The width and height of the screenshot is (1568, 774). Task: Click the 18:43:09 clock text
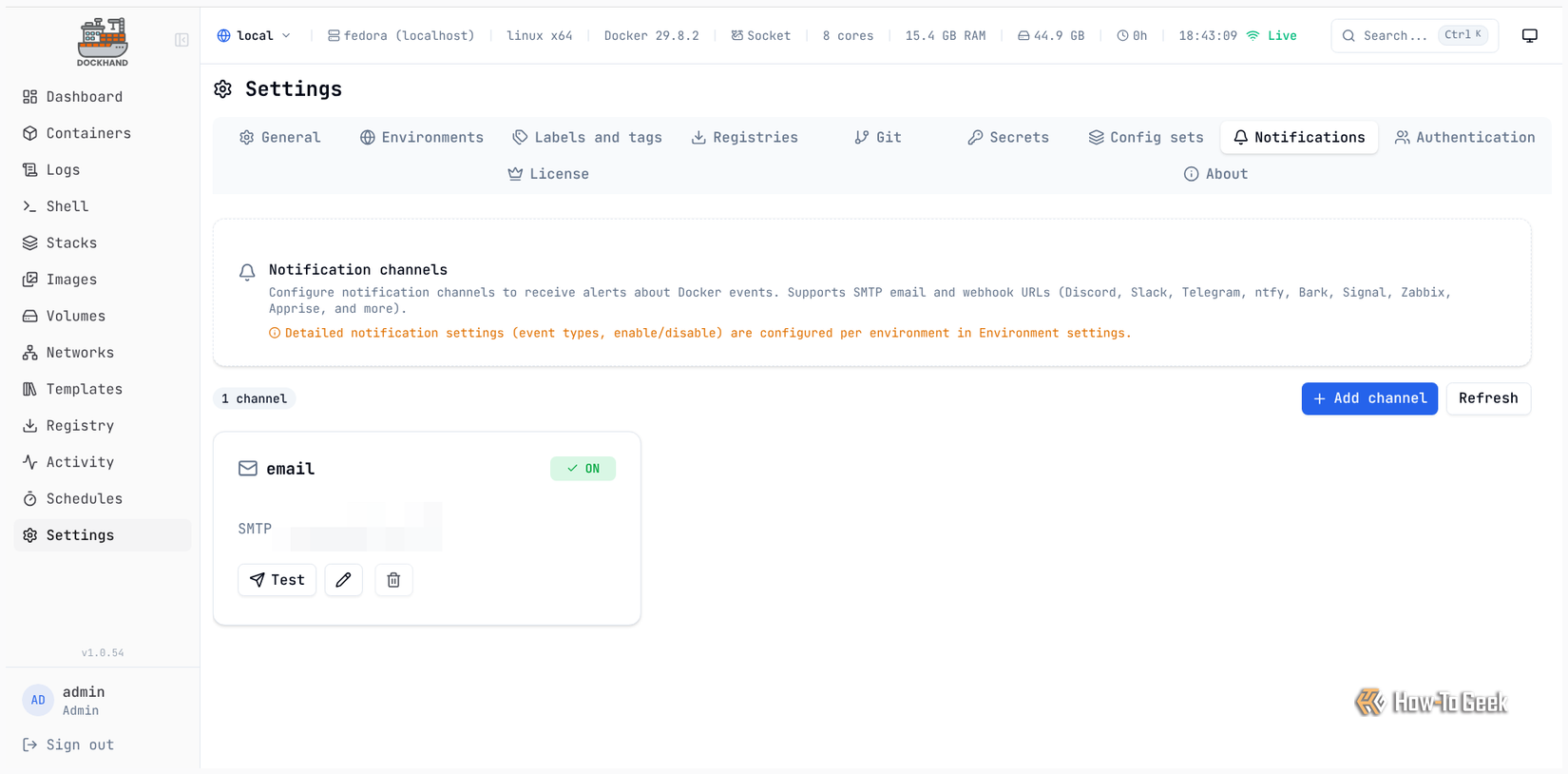click(x=1208, y=36)
